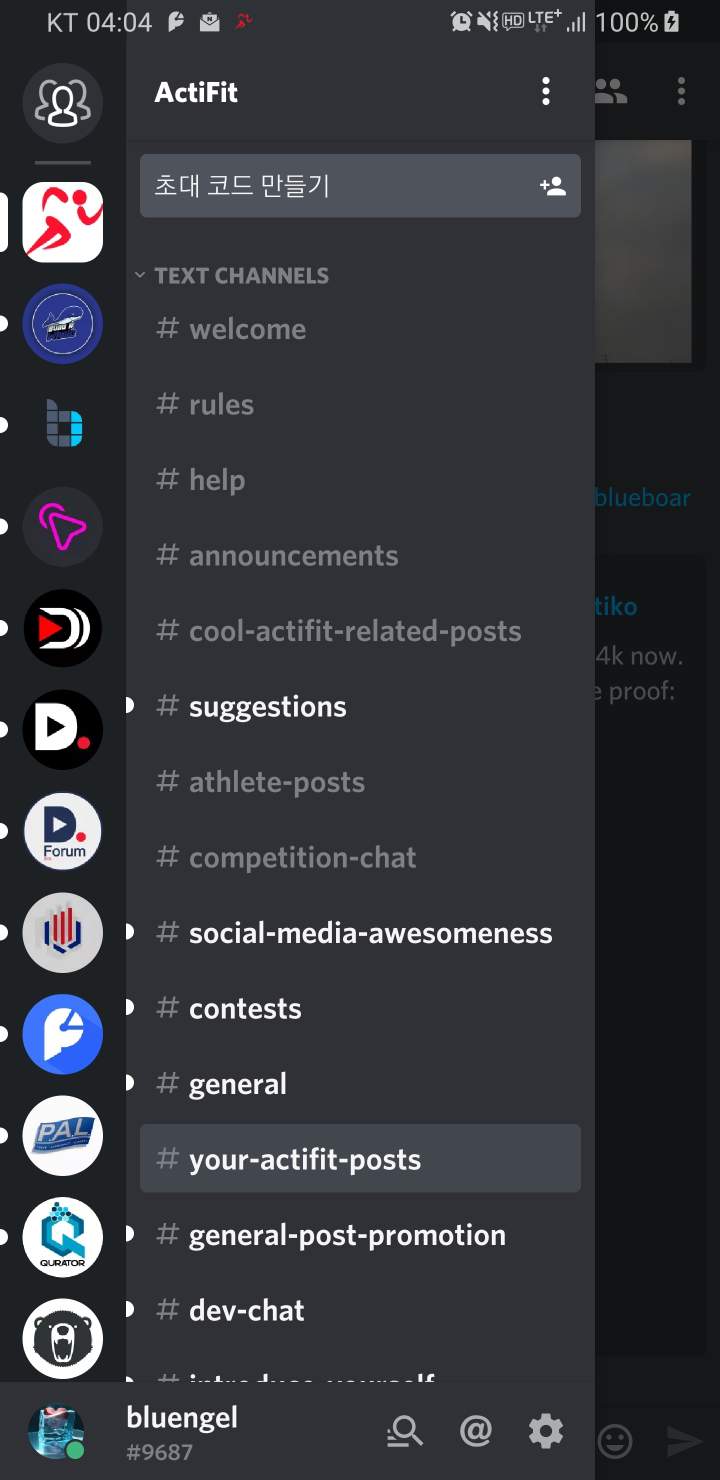Viewport: 720px width, 1480px height.
Task: Switch to the announcements channel
Action: point(293,556)
